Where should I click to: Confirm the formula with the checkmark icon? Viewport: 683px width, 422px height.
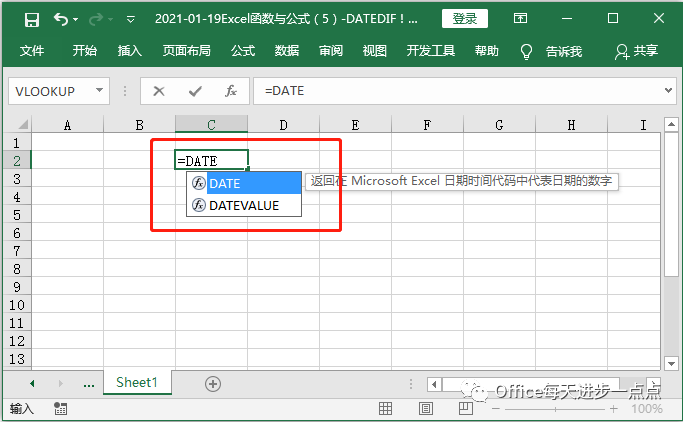(x=195, y=91)
